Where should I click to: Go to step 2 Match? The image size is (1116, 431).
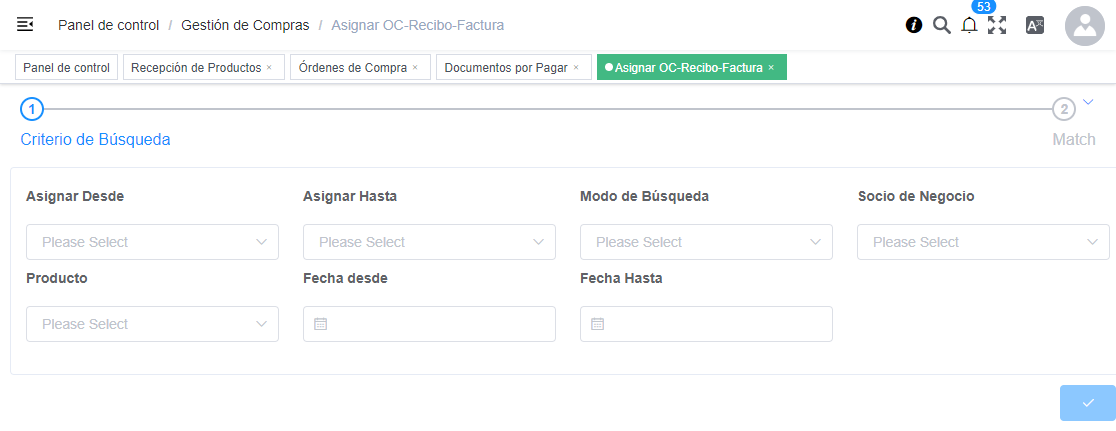1064,108
